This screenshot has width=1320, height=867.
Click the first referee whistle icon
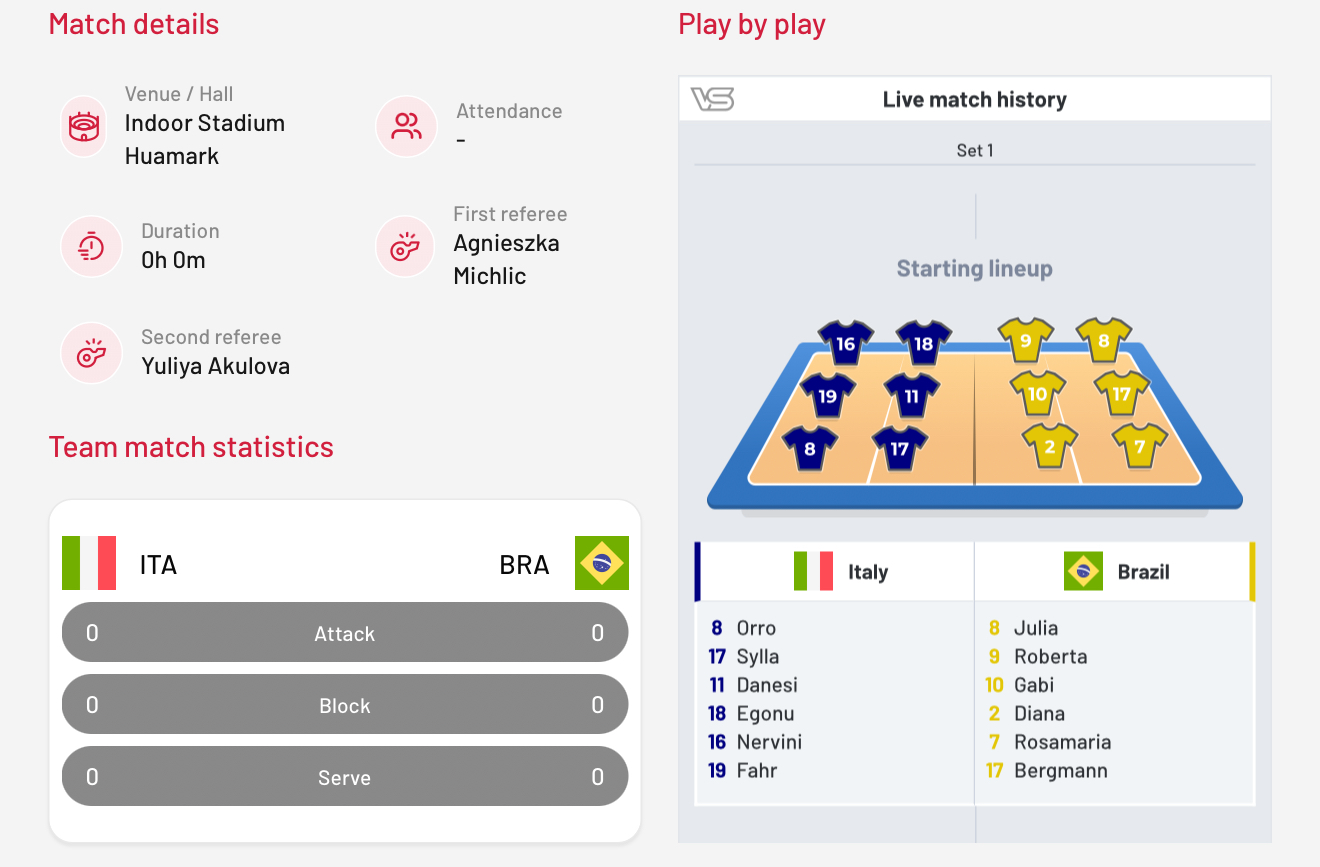pyautogui.click(x=405, y=246)
